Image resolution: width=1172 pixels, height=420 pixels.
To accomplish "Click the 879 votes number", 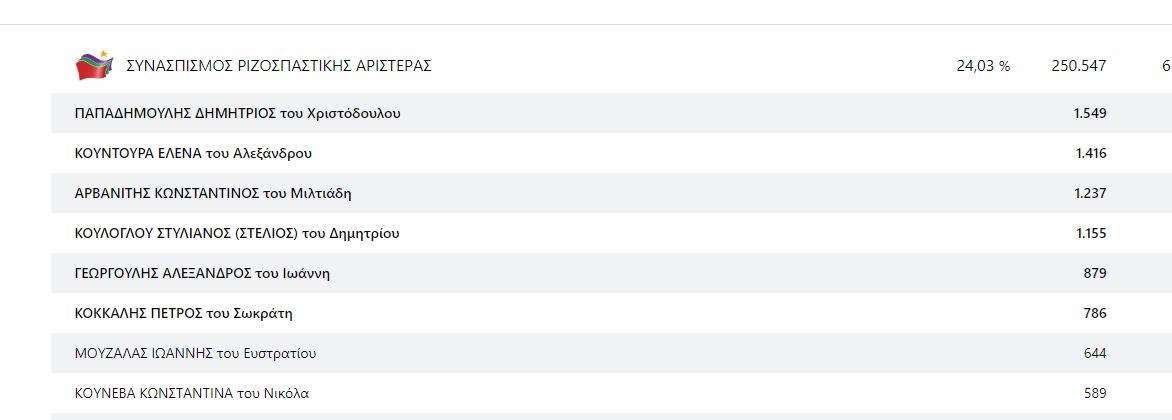I will pyautogui.click(x=1095, y=273).
